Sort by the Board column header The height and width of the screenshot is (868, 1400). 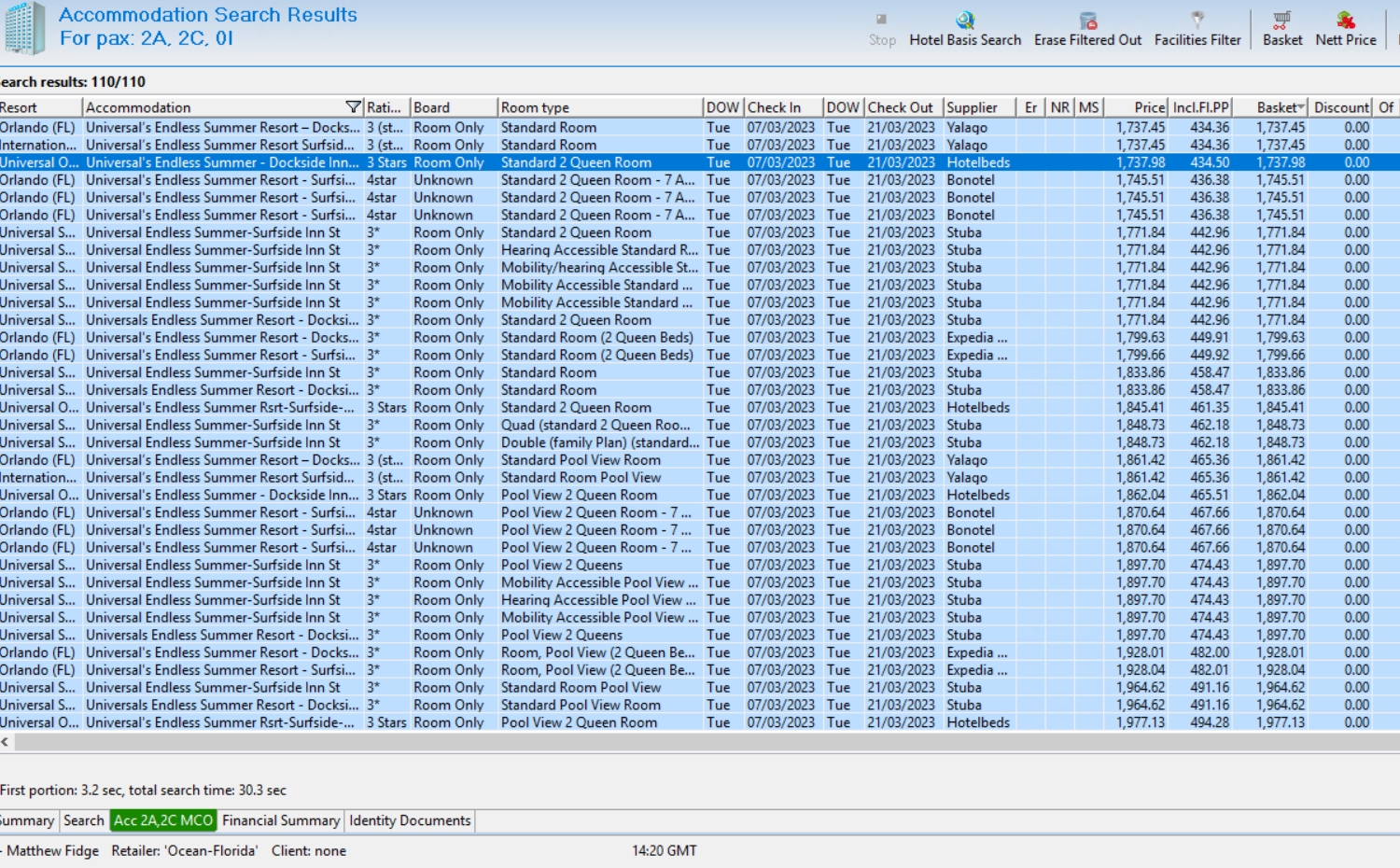point(454,107)
